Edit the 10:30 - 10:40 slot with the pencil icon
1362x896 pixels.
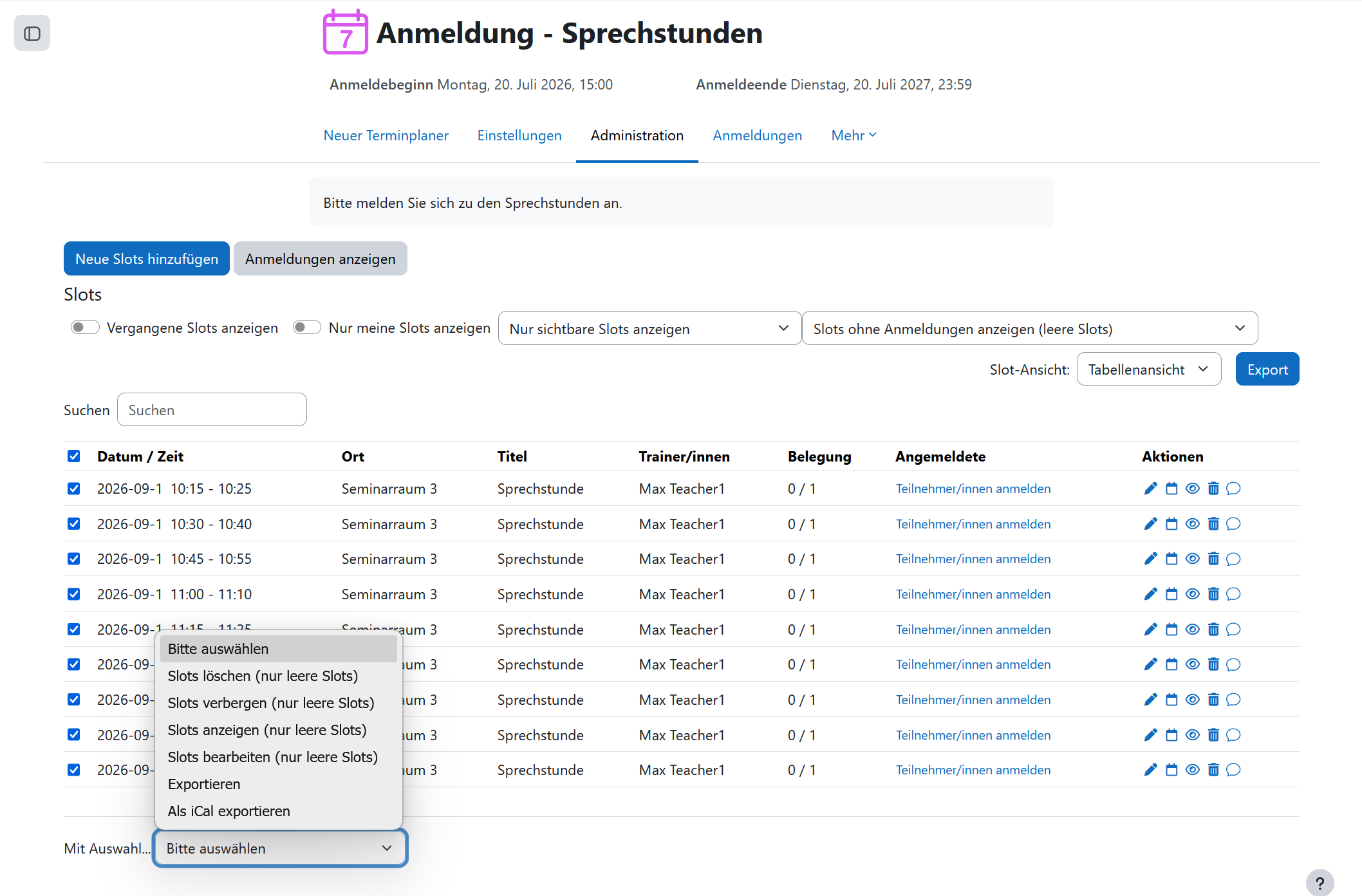pyautogui.click(x=1151, y=524)
